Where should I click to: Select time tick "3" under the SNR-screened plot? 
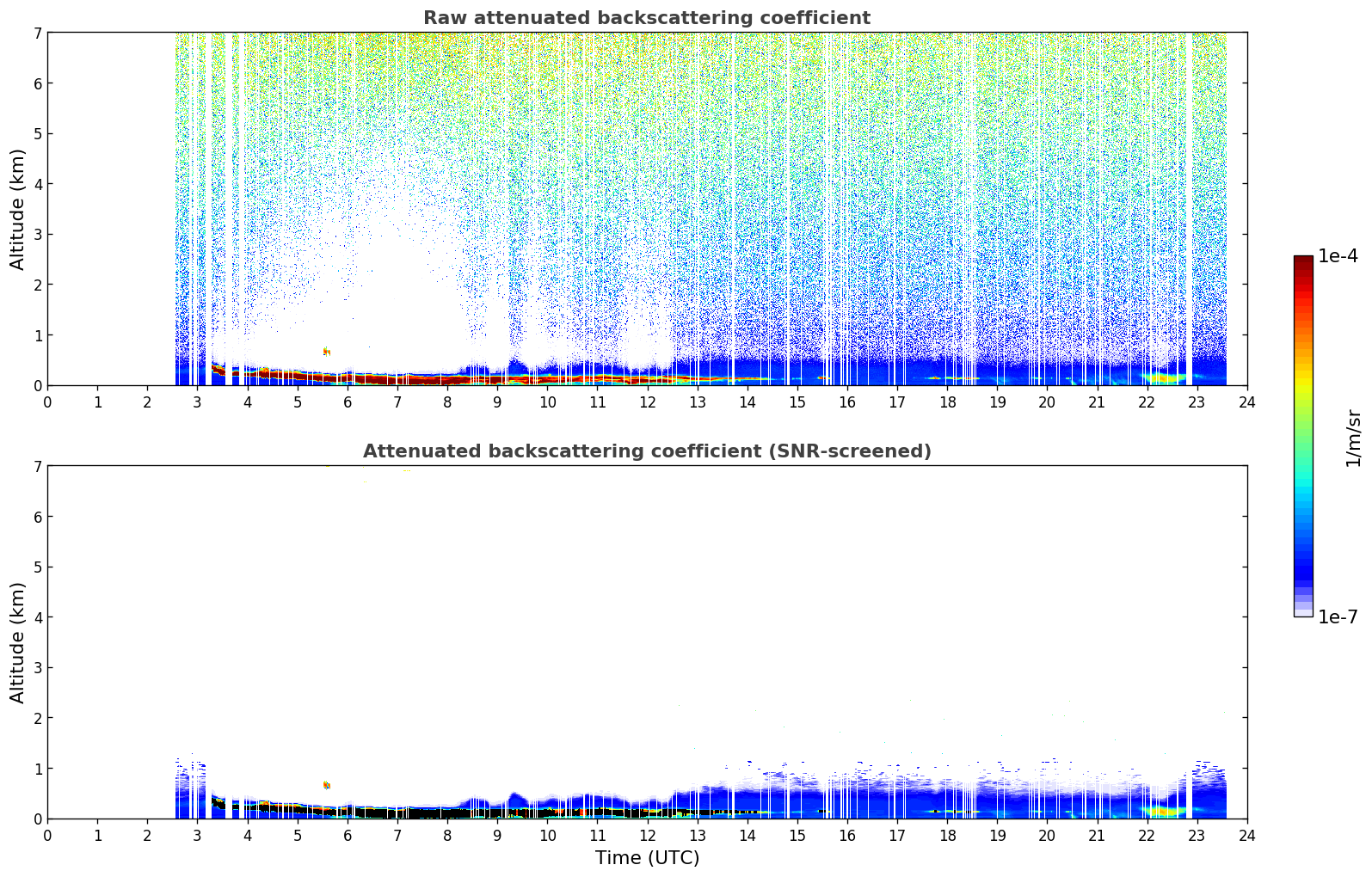point(197,835)
